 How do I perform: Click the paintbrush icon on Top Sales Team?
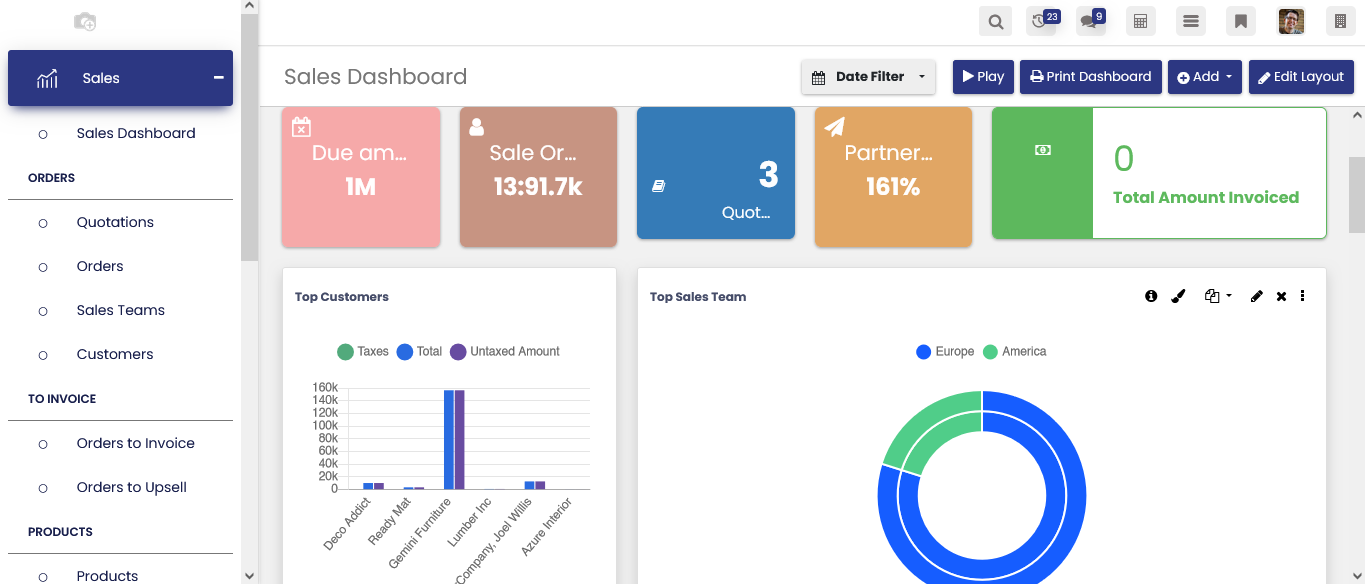[1178, 296]
